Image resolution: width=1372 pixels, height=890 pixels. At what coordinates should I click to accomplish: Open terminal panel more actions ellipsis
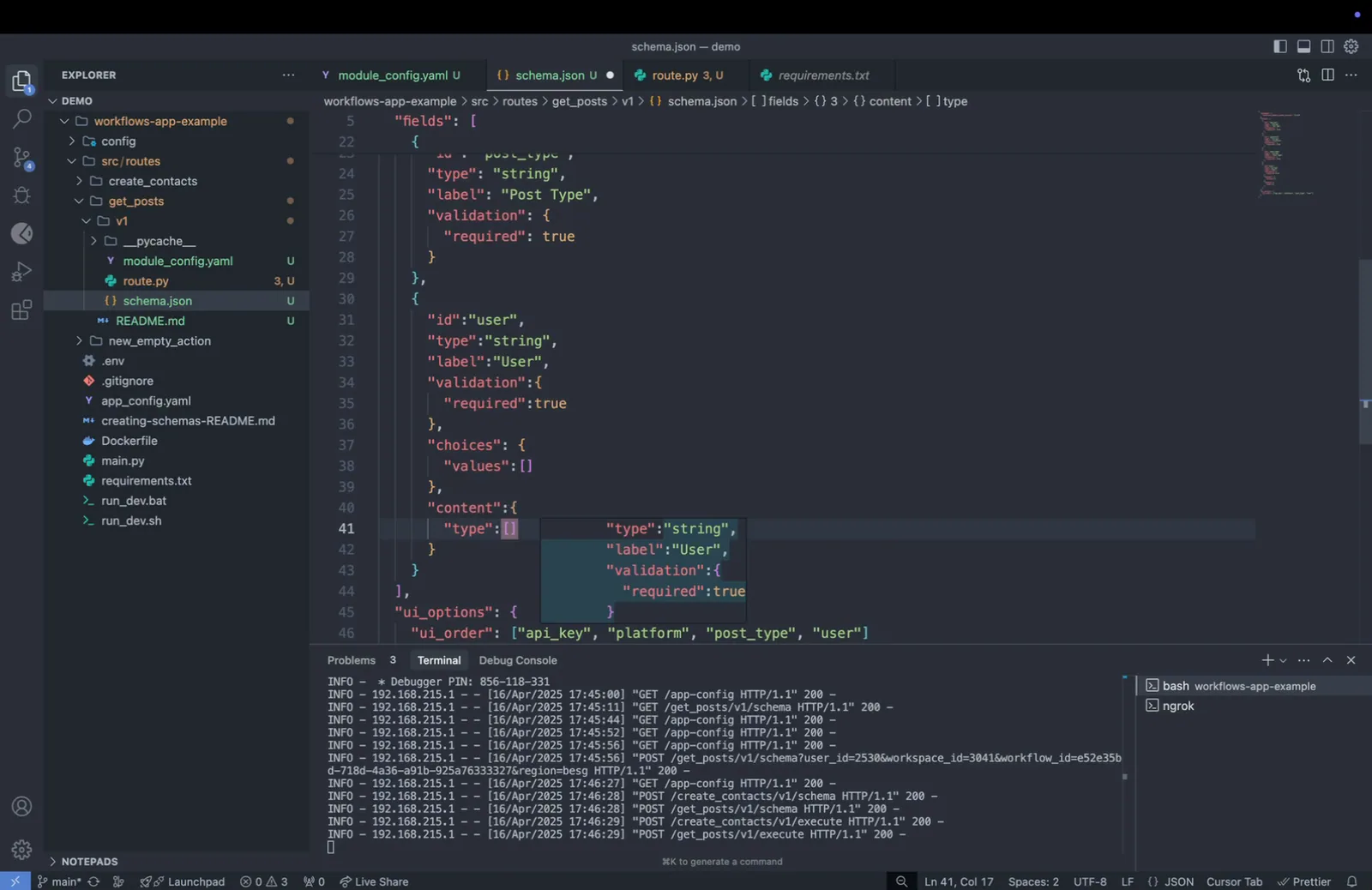(x=1303, y=660)
